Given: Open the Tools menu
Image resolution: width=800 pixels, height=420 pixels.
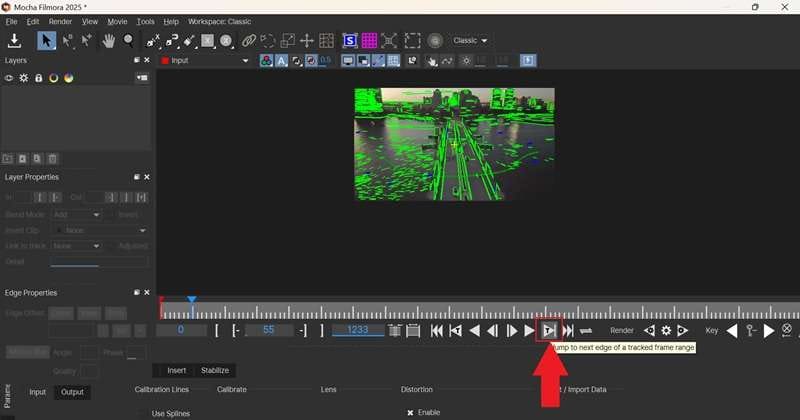Looking at the screenshot, I should [145, 21].
